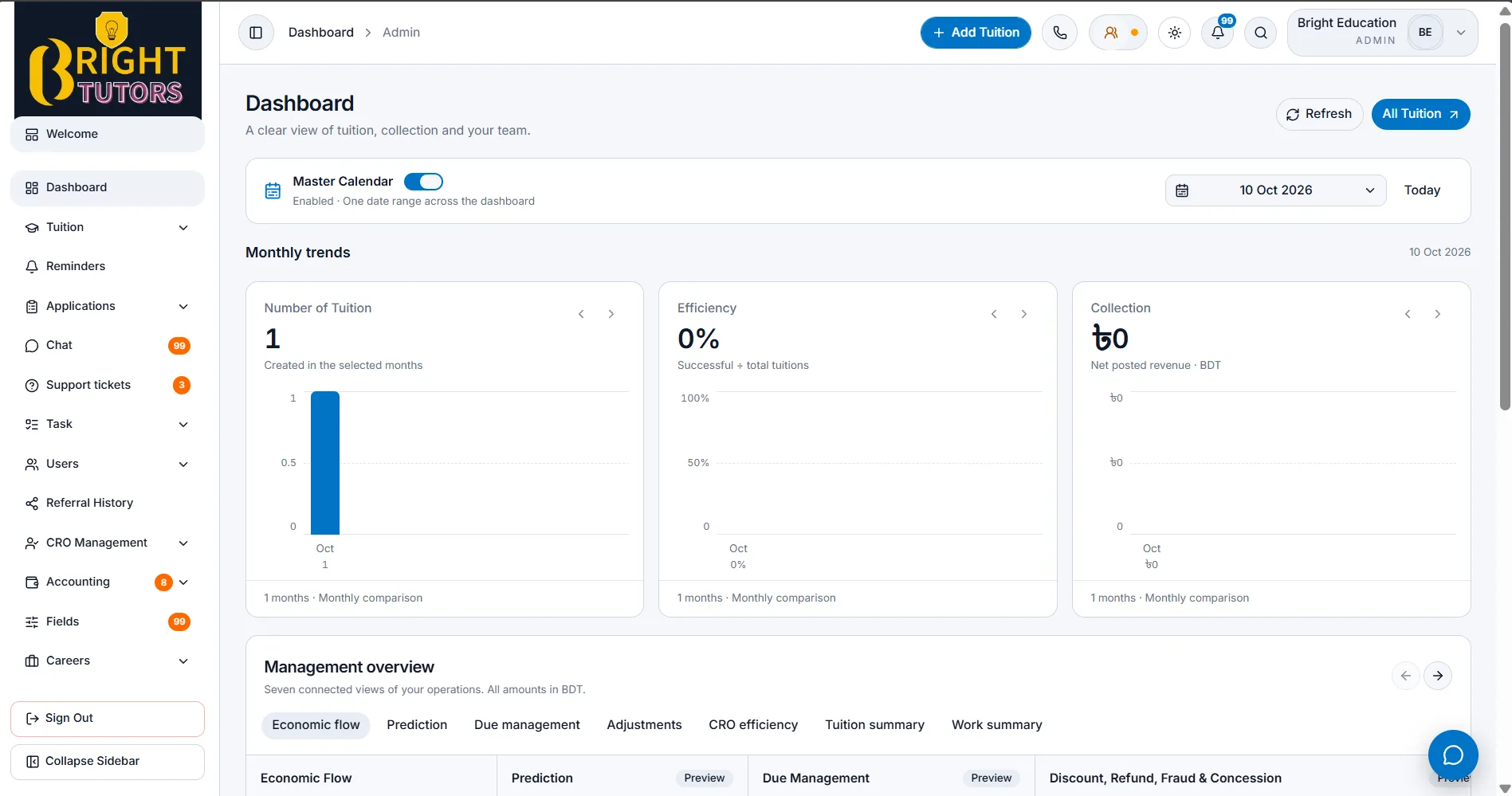Expand the Task sidebar menu
Viewport: 1512px width, 796px height.
pos(108,424)
